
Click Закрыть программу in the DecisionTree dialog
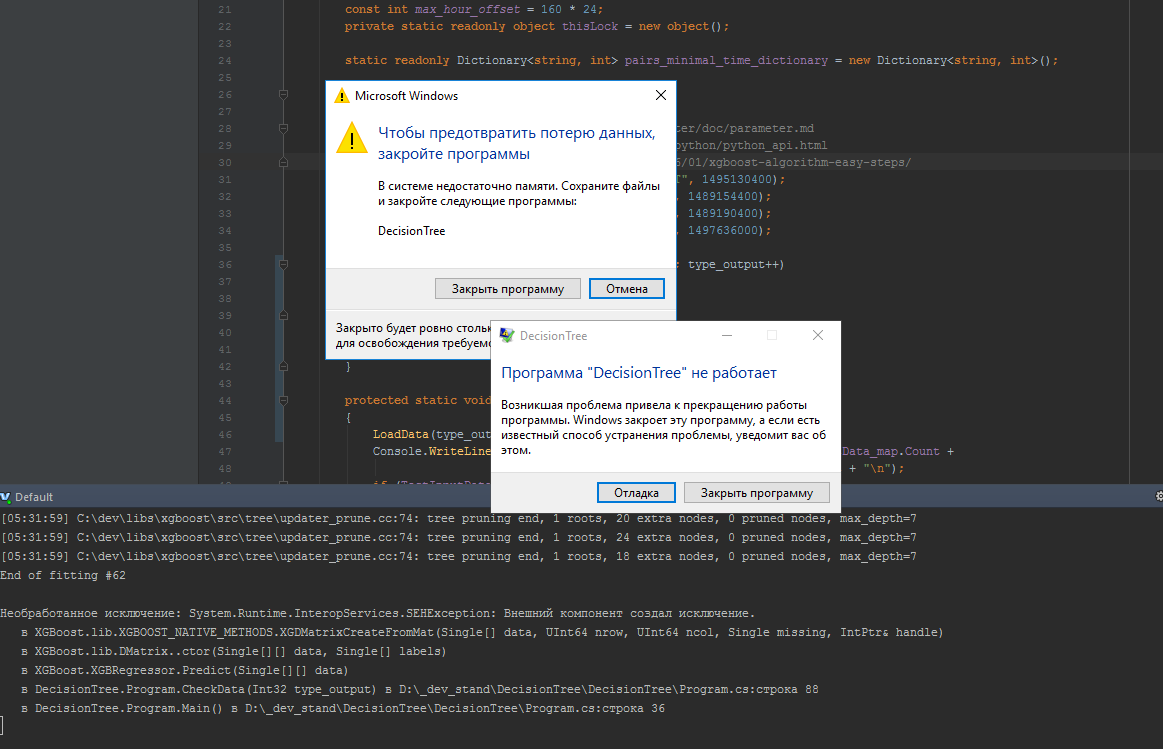point(757,492)
